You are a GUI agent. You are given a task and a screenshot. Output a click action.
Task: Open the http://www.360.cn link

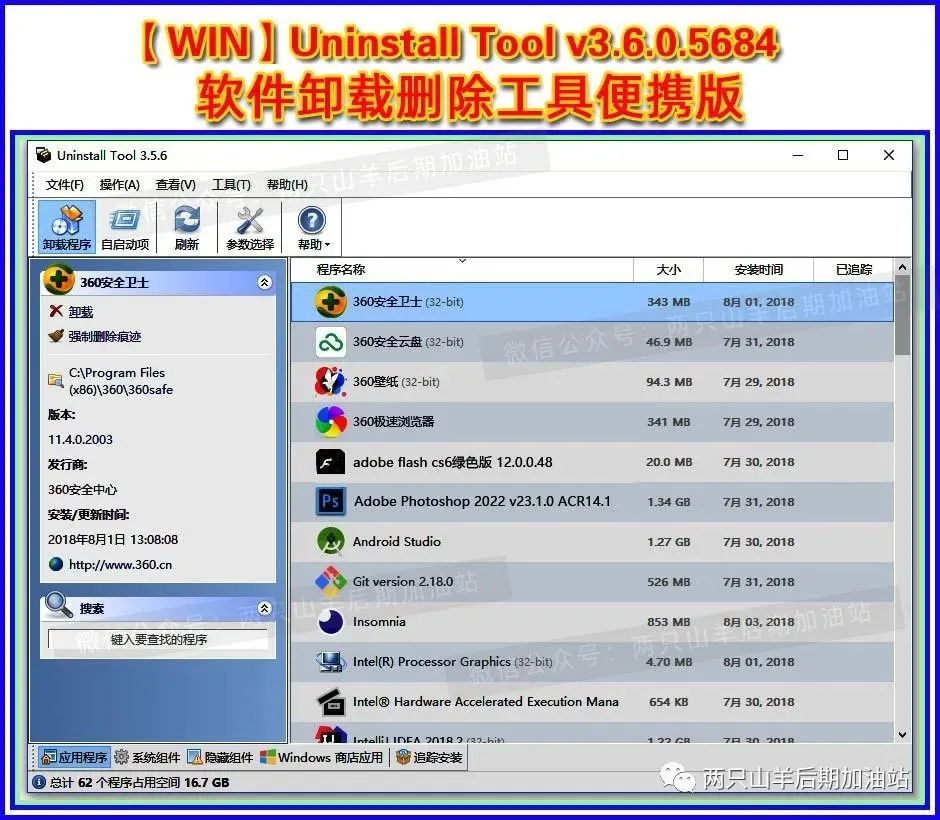click(x=120, y=565)
